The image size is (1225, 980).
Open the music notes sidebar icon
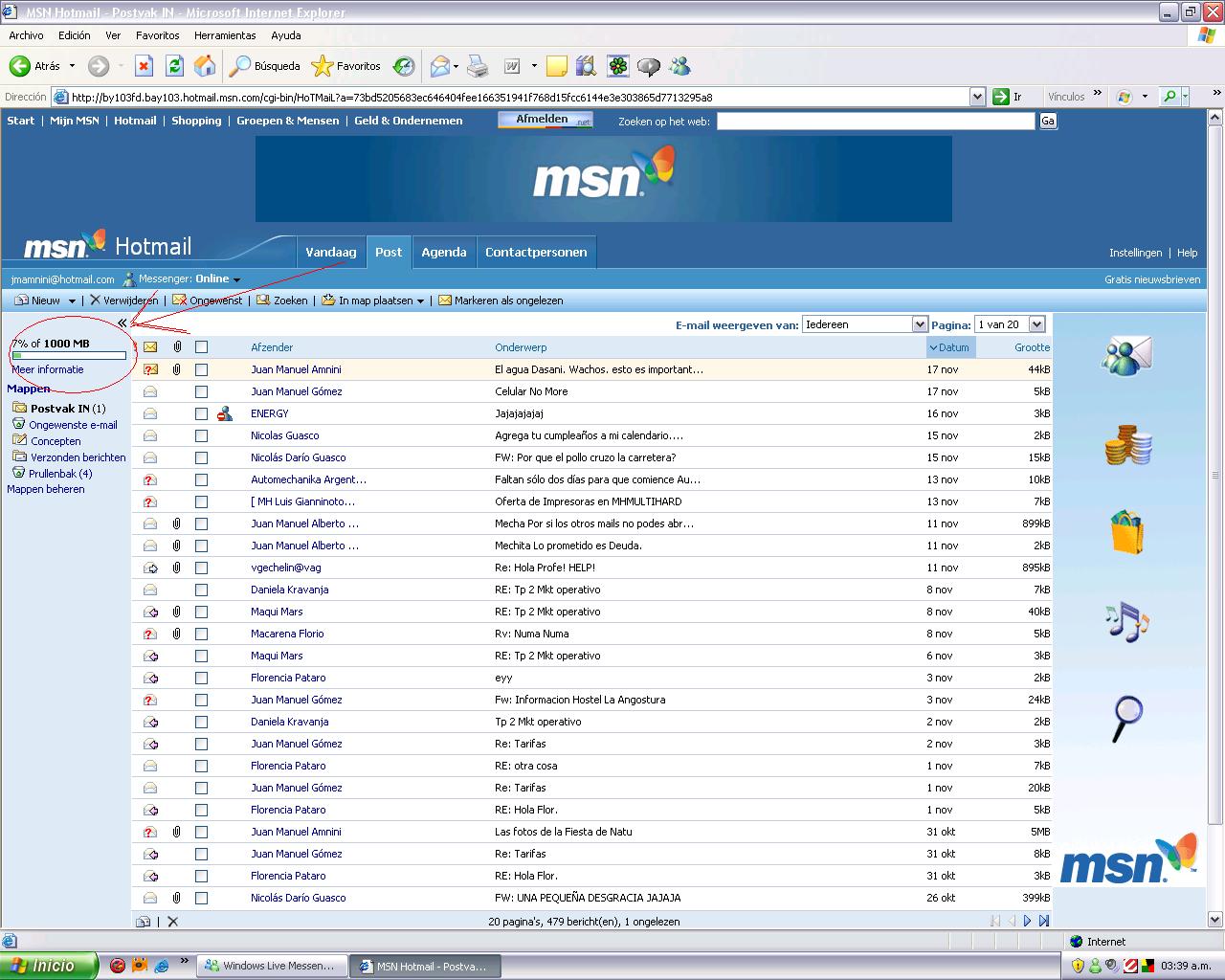pos(1127,622)
